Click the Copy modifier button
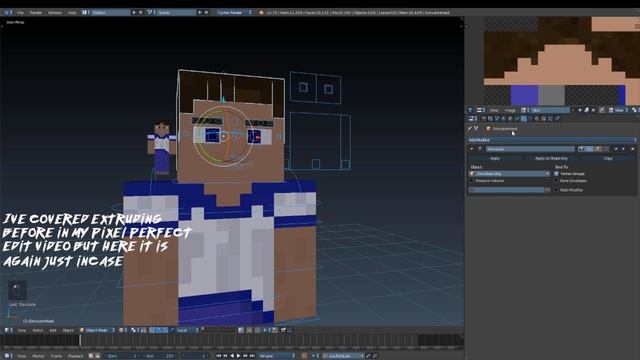Image resolution: width=640 pixels, height=360 pixels. point(608,158)
